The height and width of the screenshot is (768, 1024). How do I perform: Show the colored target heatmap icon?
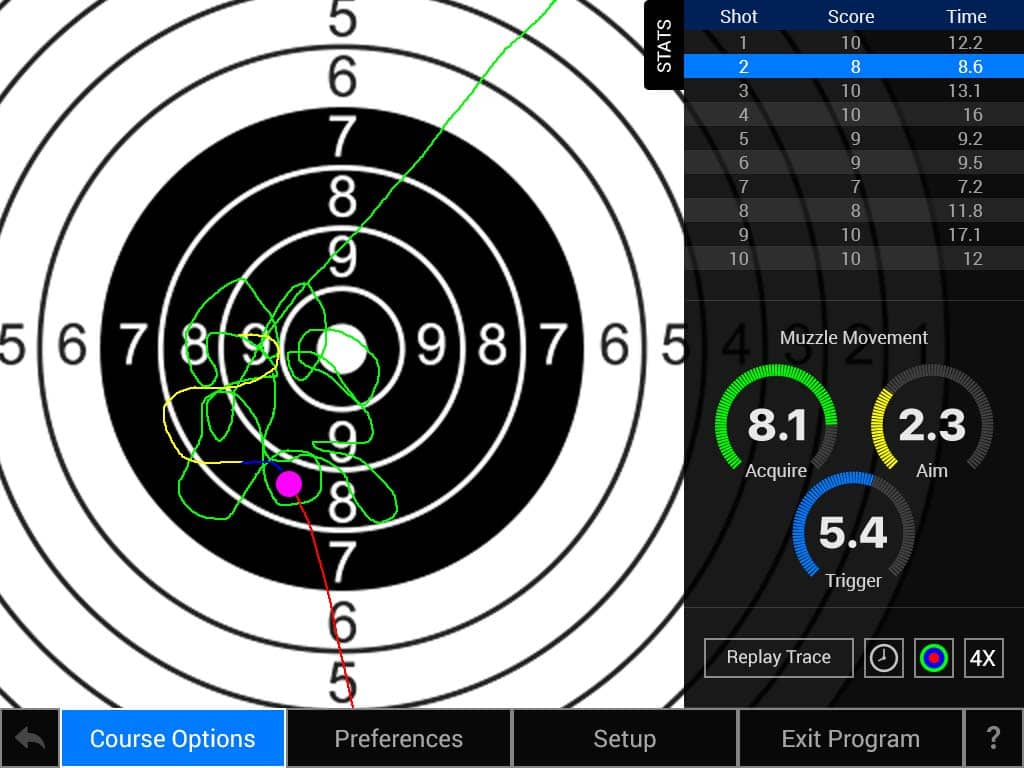[x=933, y=658]
